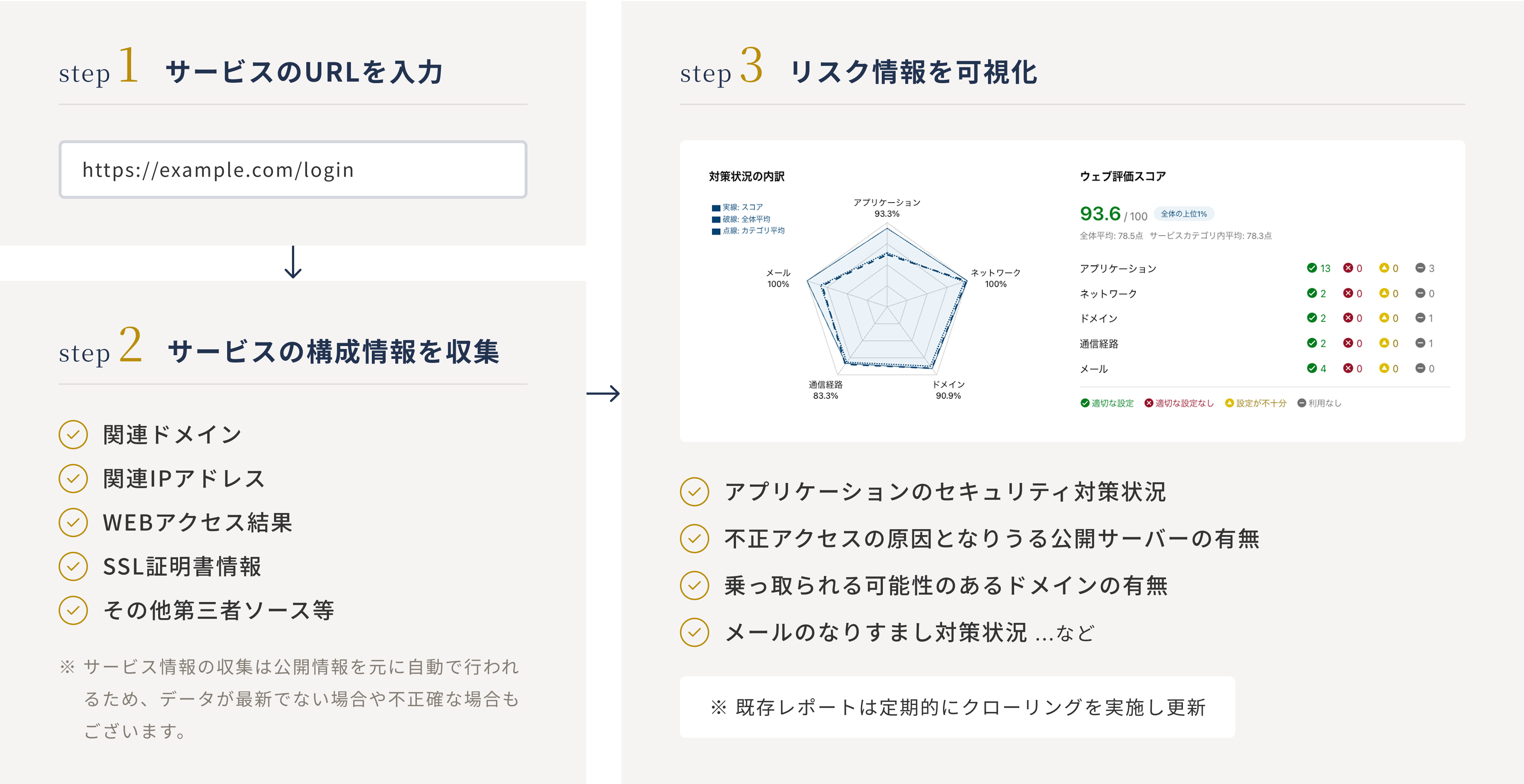Click the gray minus icon in 通信経路 row
Screen dimensions: 1524x784
pos(1420,343)
